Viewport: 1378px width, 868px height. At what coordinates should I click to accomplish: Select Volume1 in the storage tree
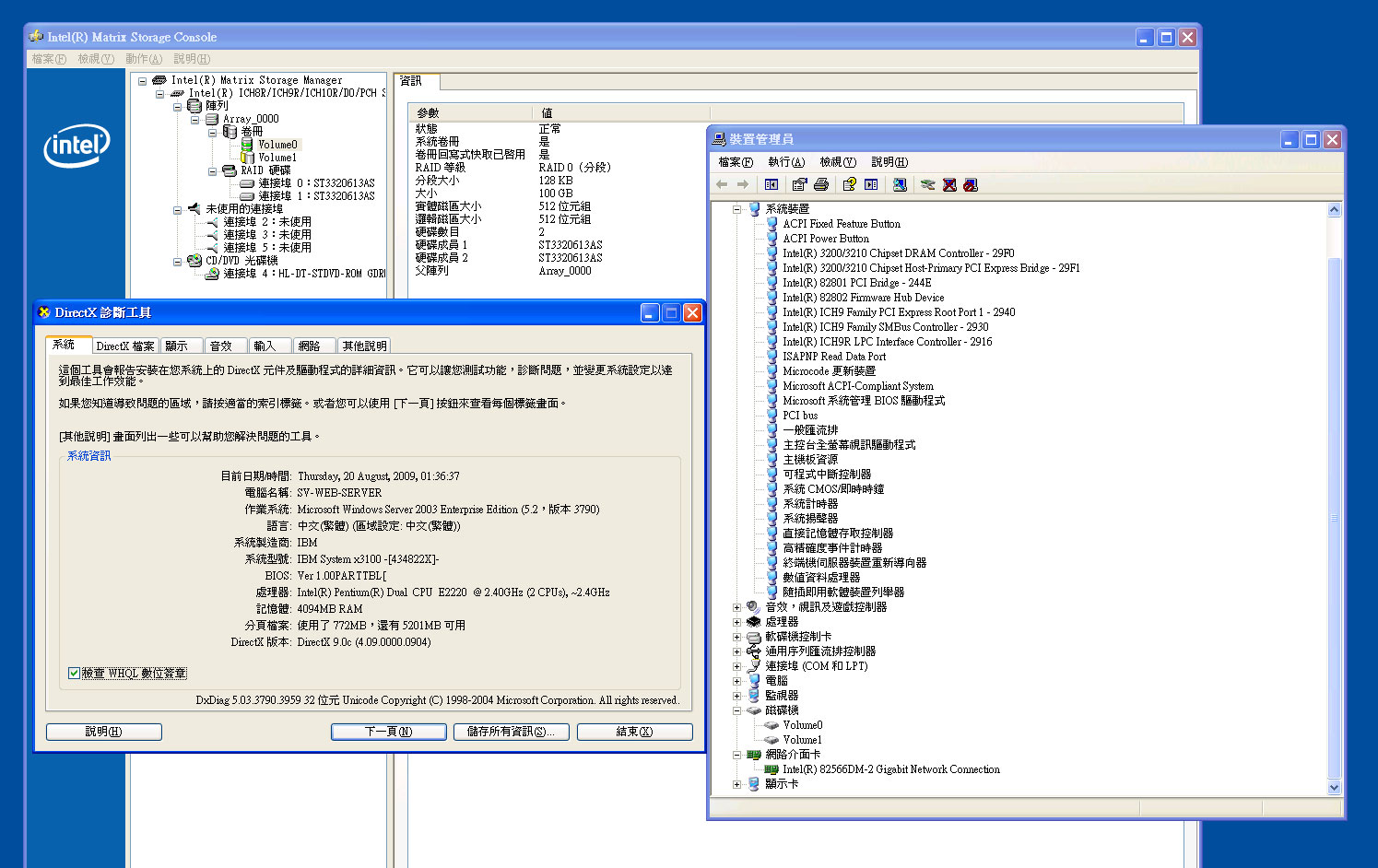pos(277,158)
